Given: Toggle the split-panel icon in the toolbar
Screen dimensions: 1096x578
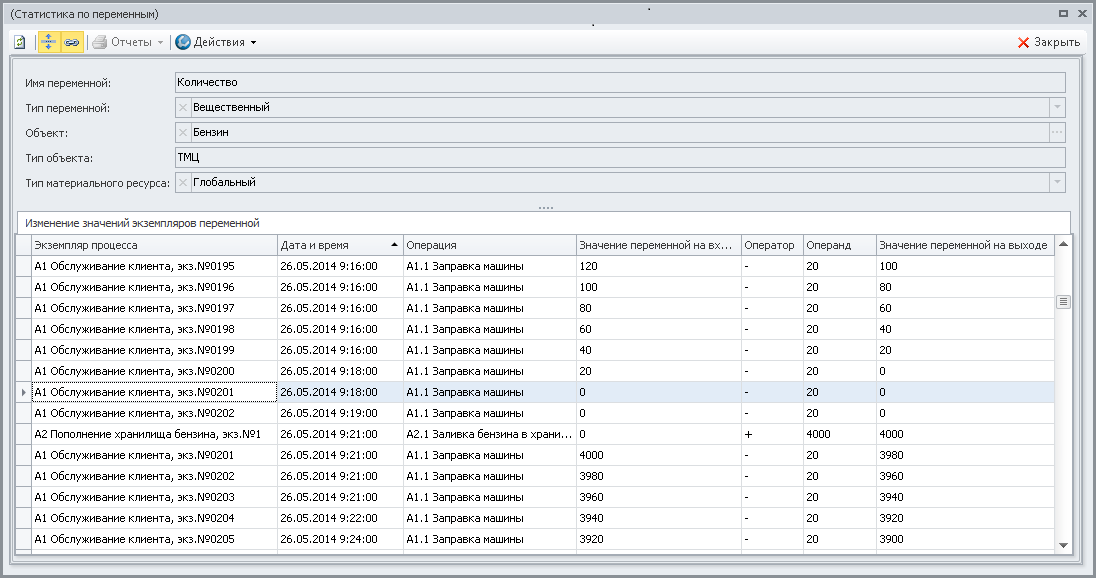Looking at the screenshot, I should click(48, 42).
